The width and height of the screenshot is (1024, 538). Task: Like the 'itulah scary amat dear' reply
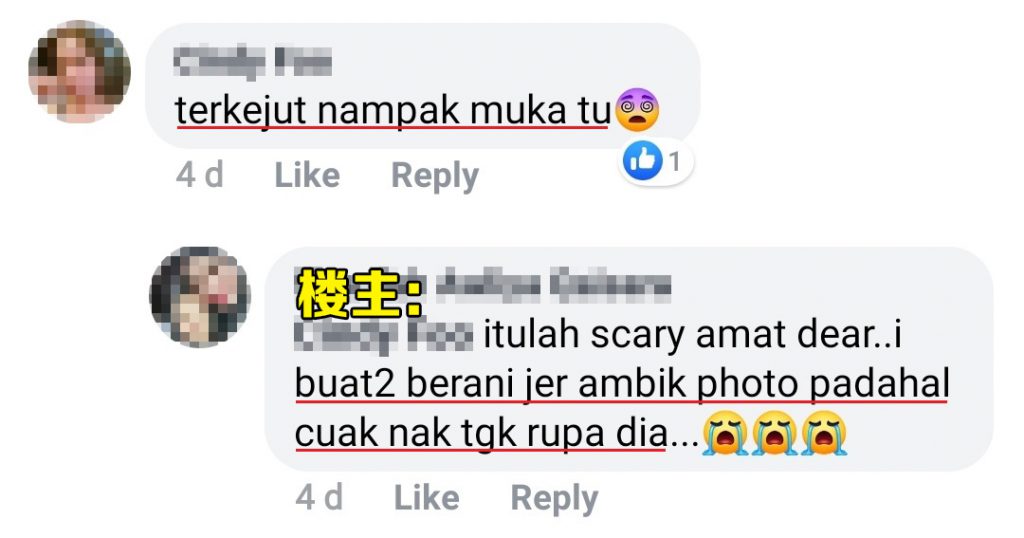[426, 498]
